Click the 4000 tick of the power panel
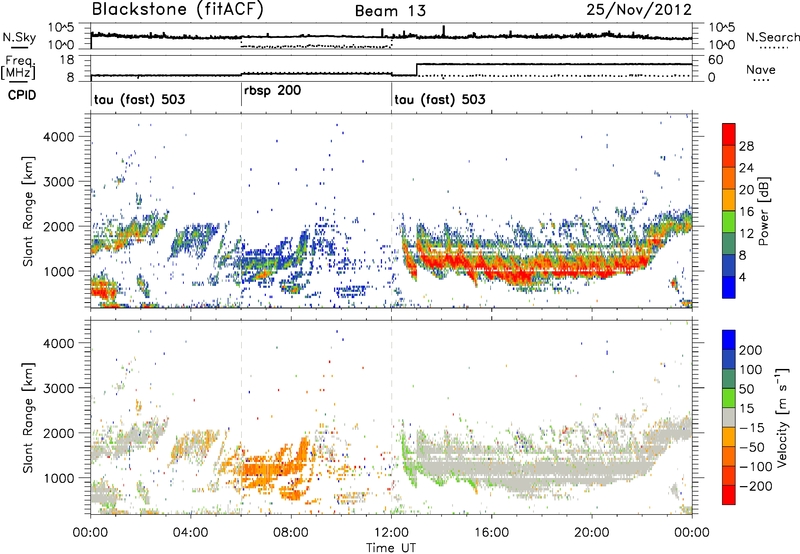The image size is (800, 554). point(59,137)
